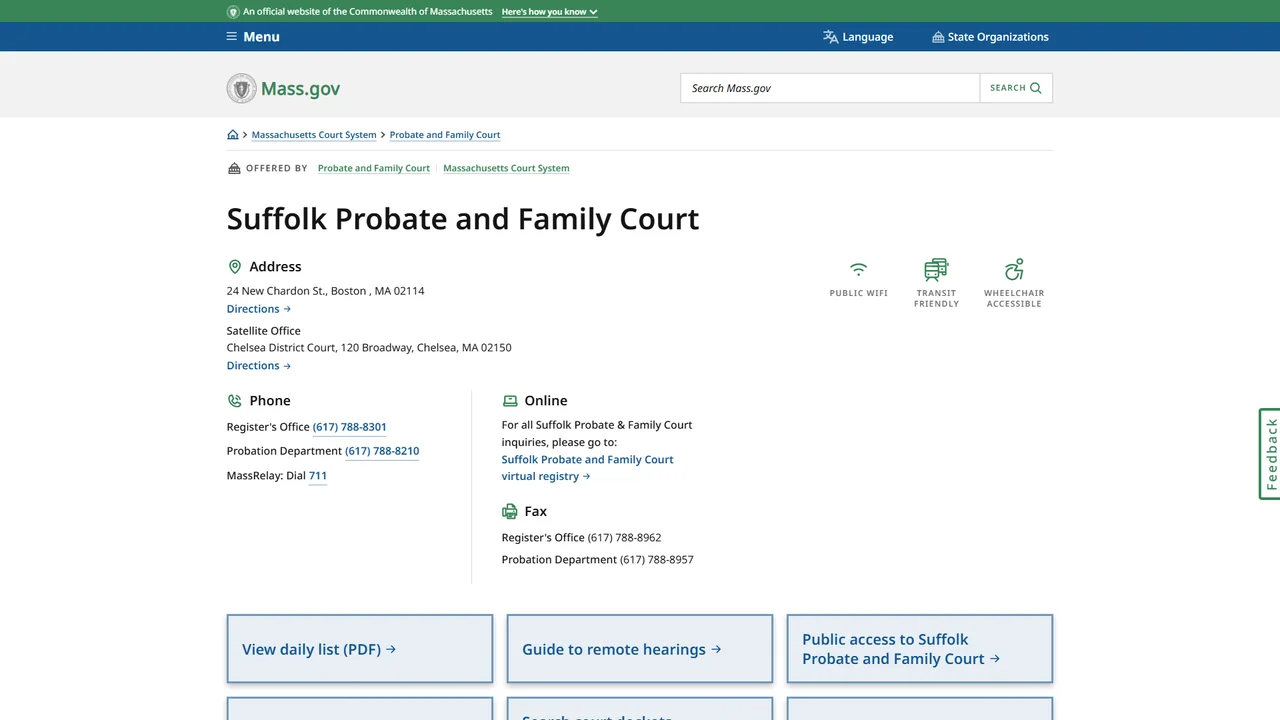This screenshot has width=1280, height=720.
Task: Click the Wheelchair Accessible icon
Action: tap(1014, 270)
